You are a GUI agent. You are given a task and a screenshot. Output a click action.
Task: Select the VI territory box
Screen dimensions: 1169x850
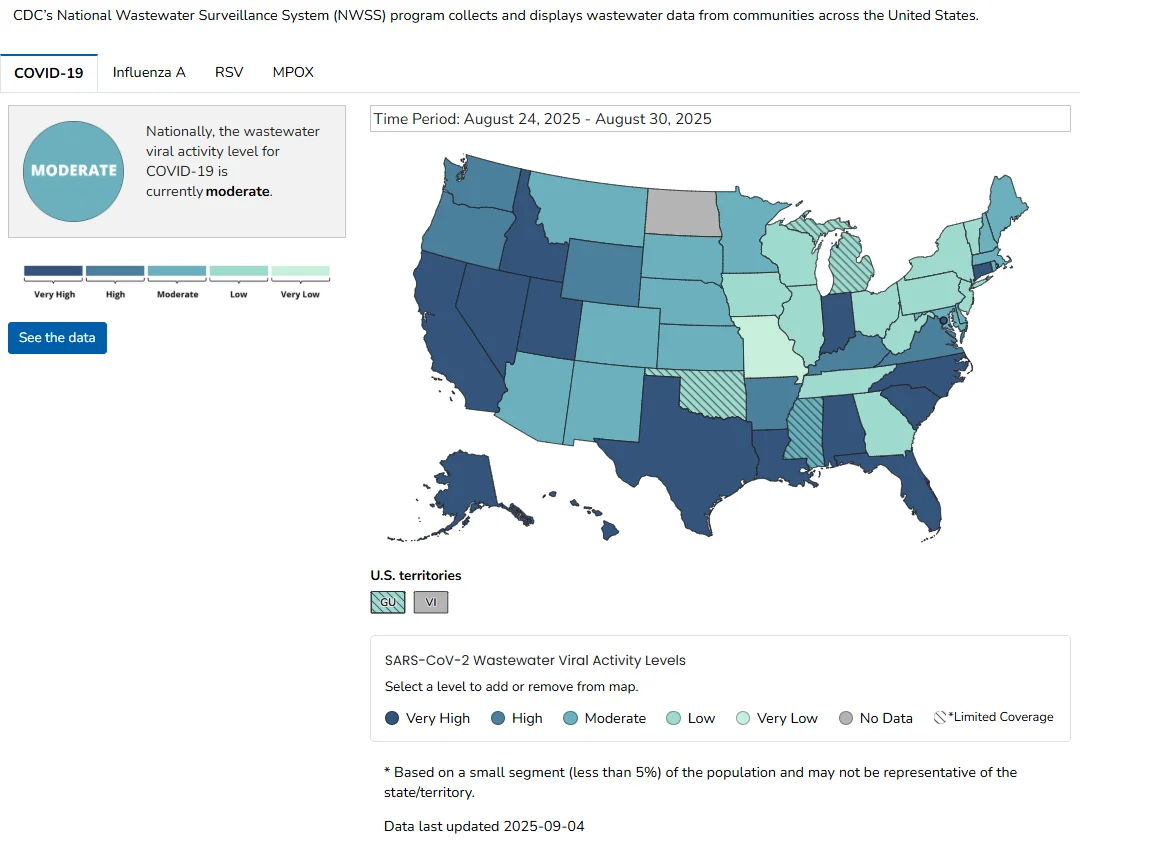[431, 602]
